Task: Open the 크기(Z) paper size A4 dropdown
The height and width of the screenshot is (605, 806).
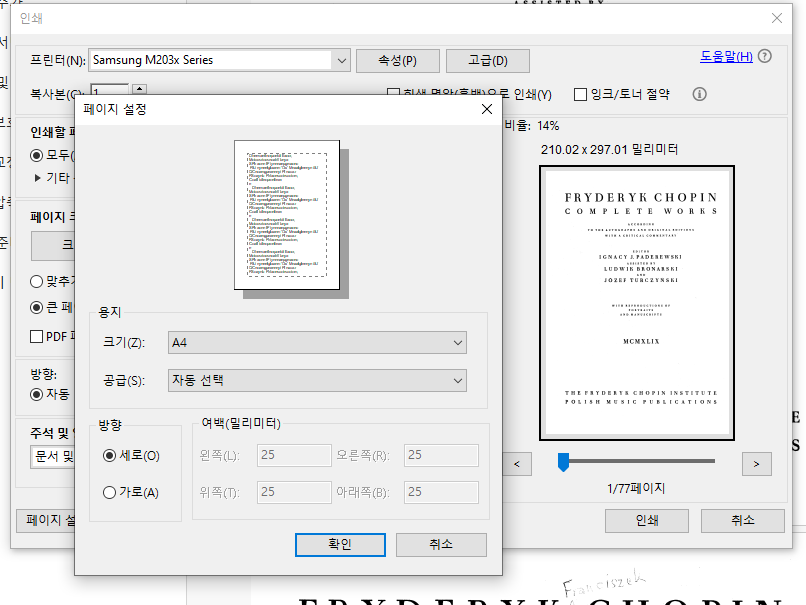Action: click(x=317, y=343)
